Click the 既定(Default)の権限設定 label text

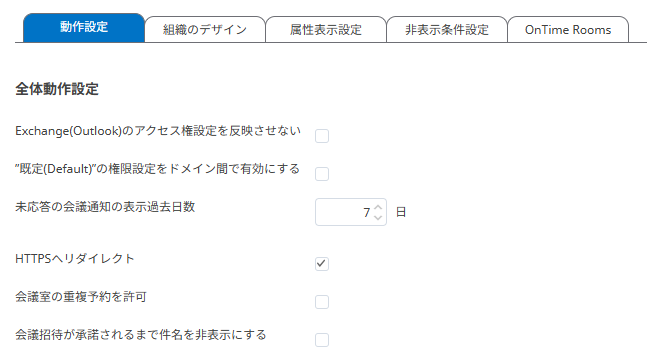(x=157, y=169)
